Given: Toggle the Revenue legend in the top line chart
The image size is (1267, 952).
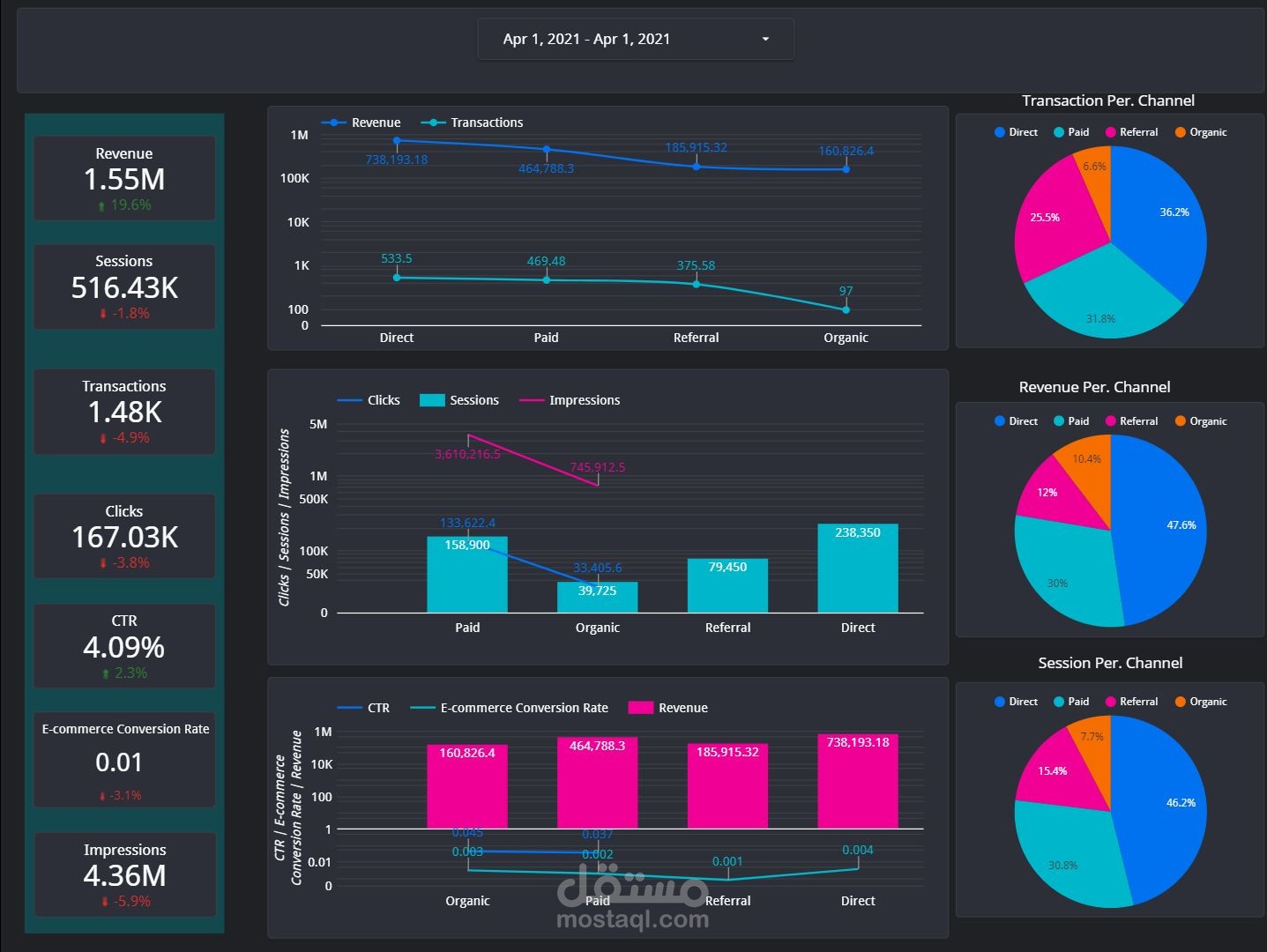Looking at the screenshot, I should pyautogui.click(x=361, y=123).
